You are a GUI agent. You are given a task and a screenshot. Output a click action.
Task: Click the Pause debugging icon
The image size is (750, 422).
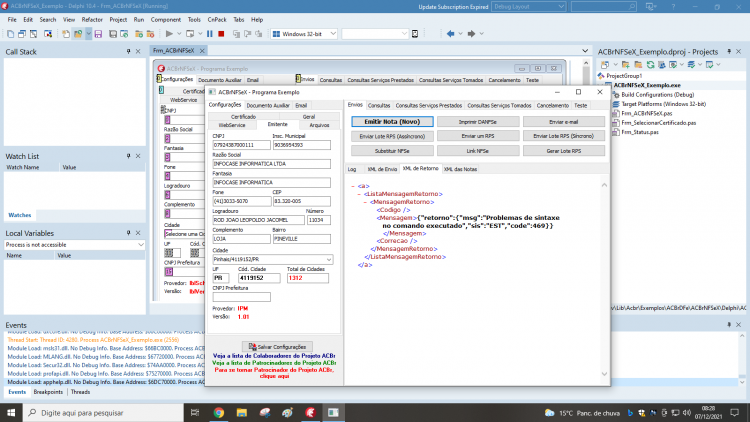pyautogui.click(x=210, y=34)
